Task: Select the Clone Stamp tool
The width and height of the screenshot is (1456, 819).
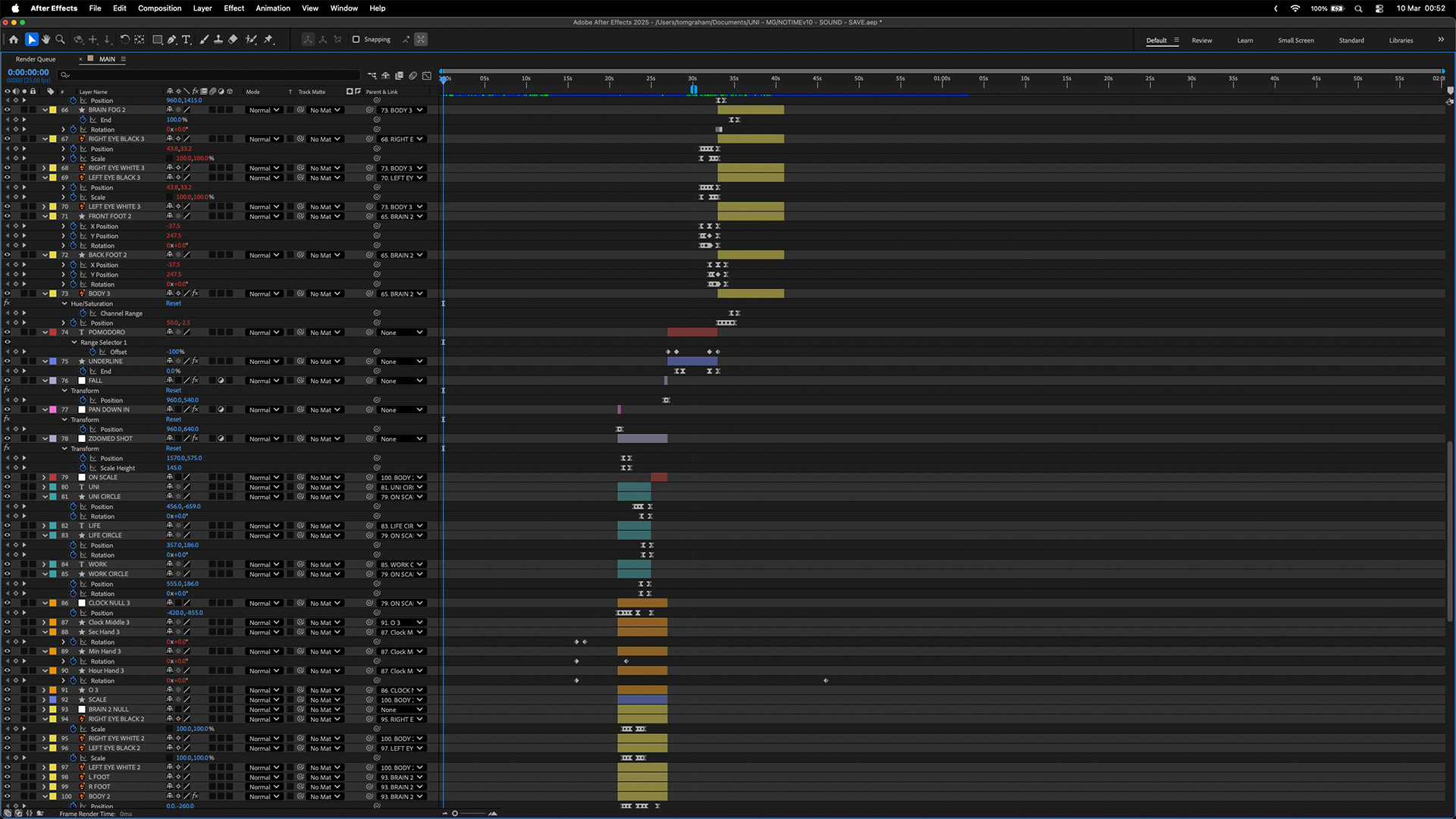Action: (218, 39)
